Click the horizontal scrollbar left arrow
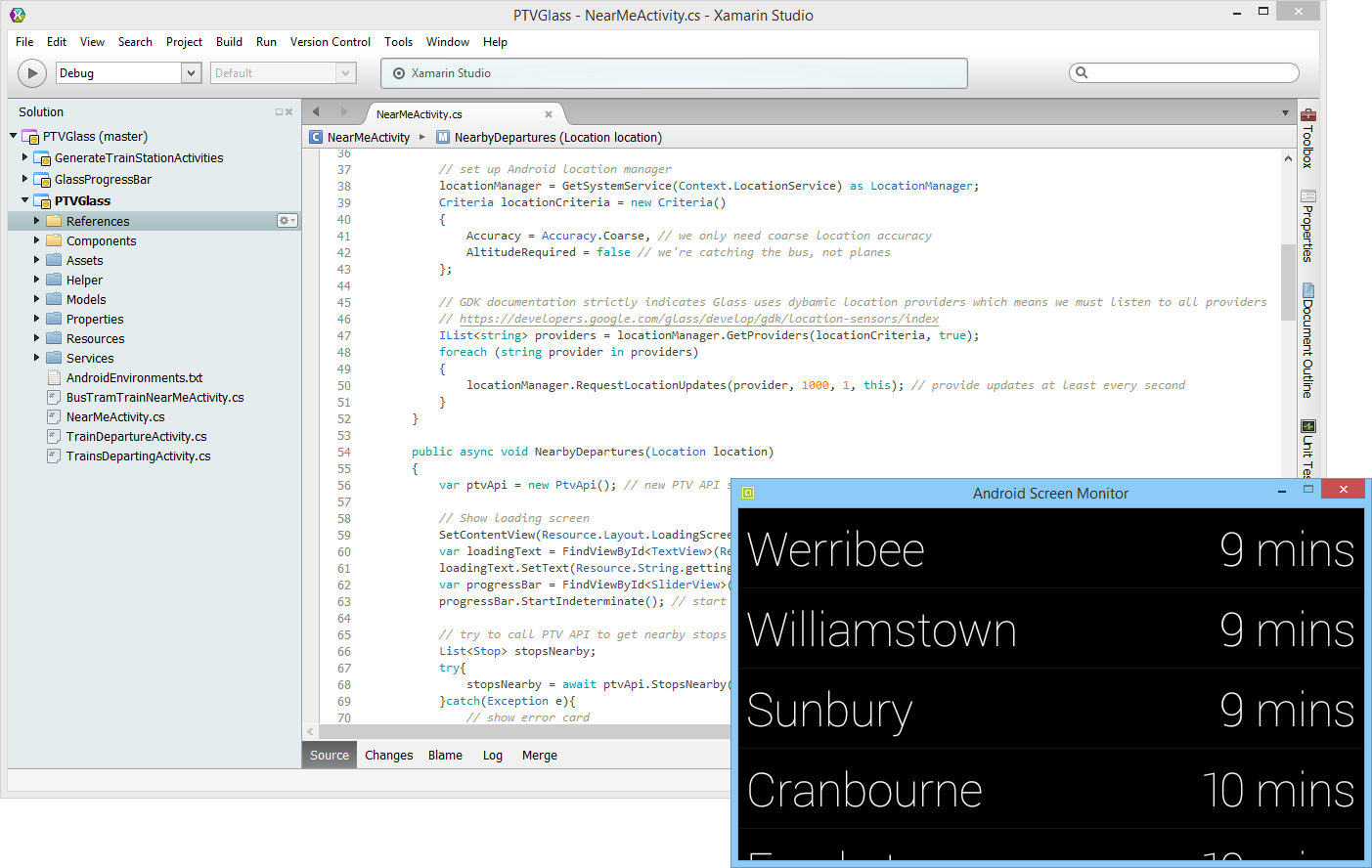1372x868 pixels. point(311,731)
